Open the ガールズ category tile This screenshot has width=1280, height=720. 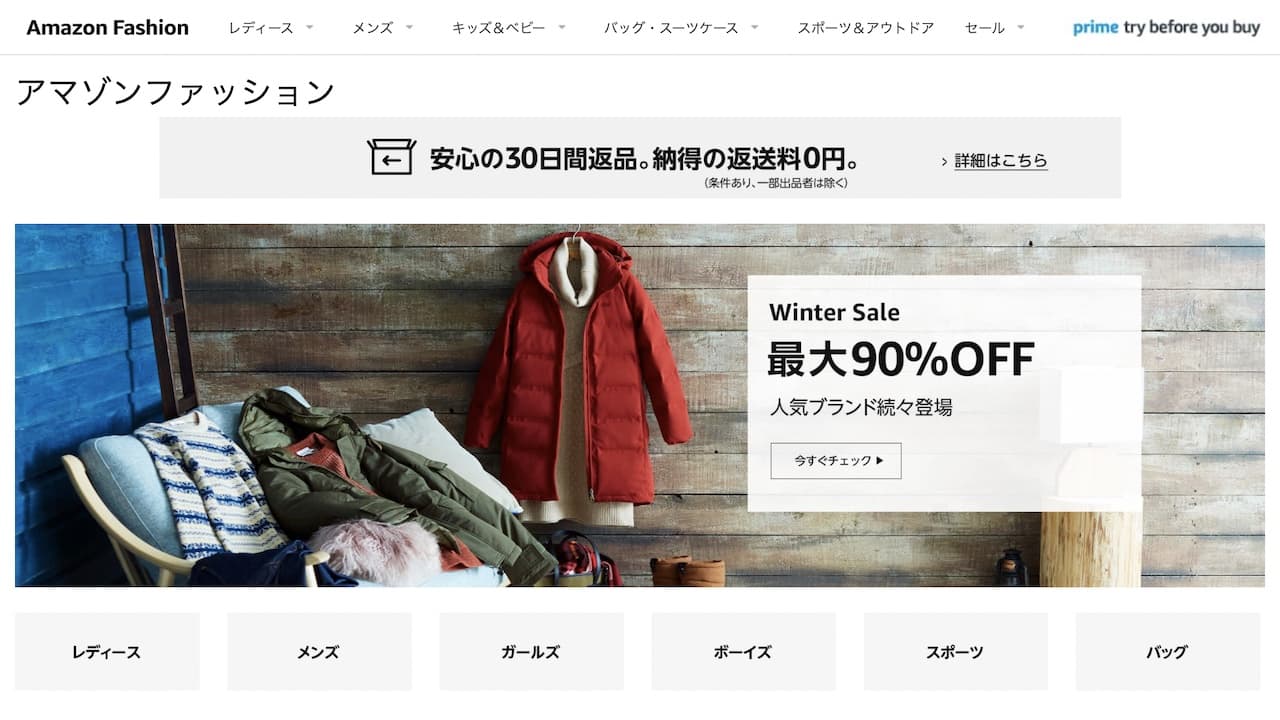click(x=531, y=651)
